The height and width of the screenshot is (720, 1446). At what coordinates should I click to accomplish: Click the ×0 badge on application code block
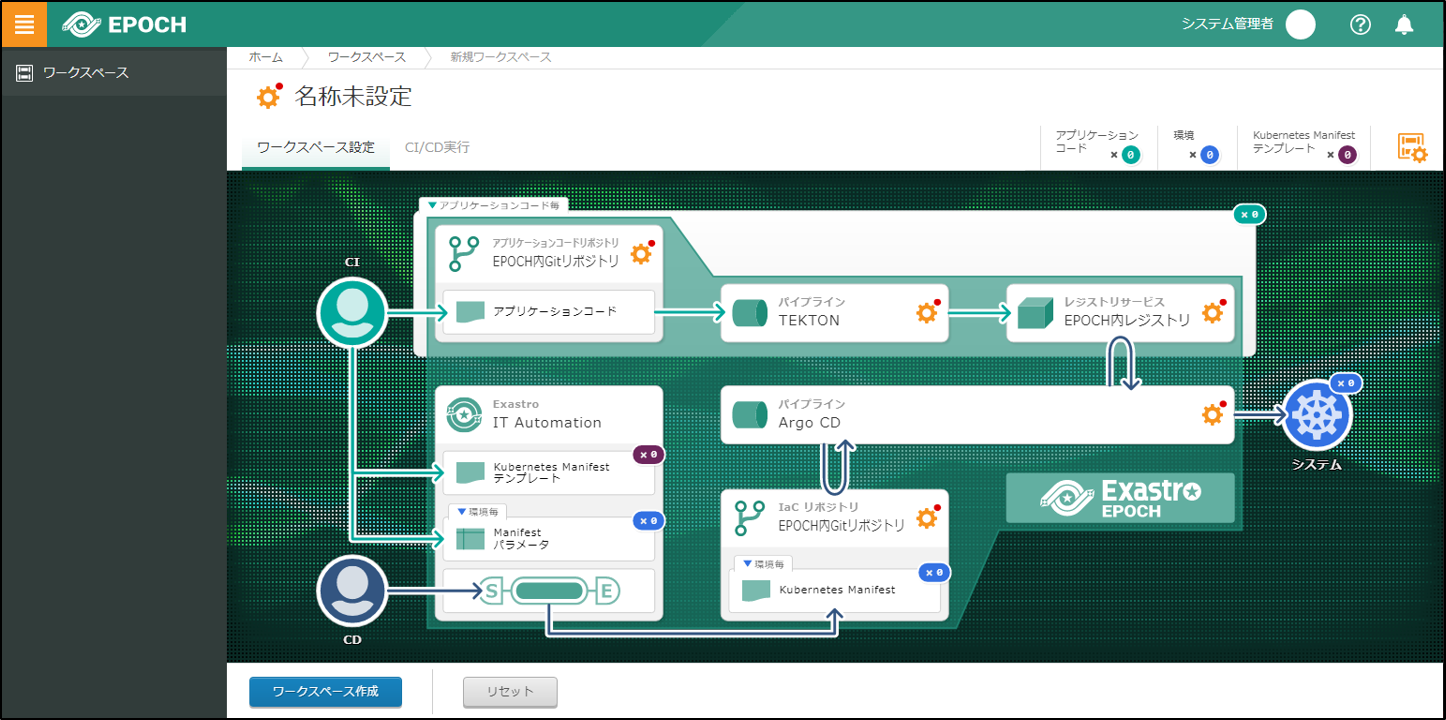coord(1248,214)
